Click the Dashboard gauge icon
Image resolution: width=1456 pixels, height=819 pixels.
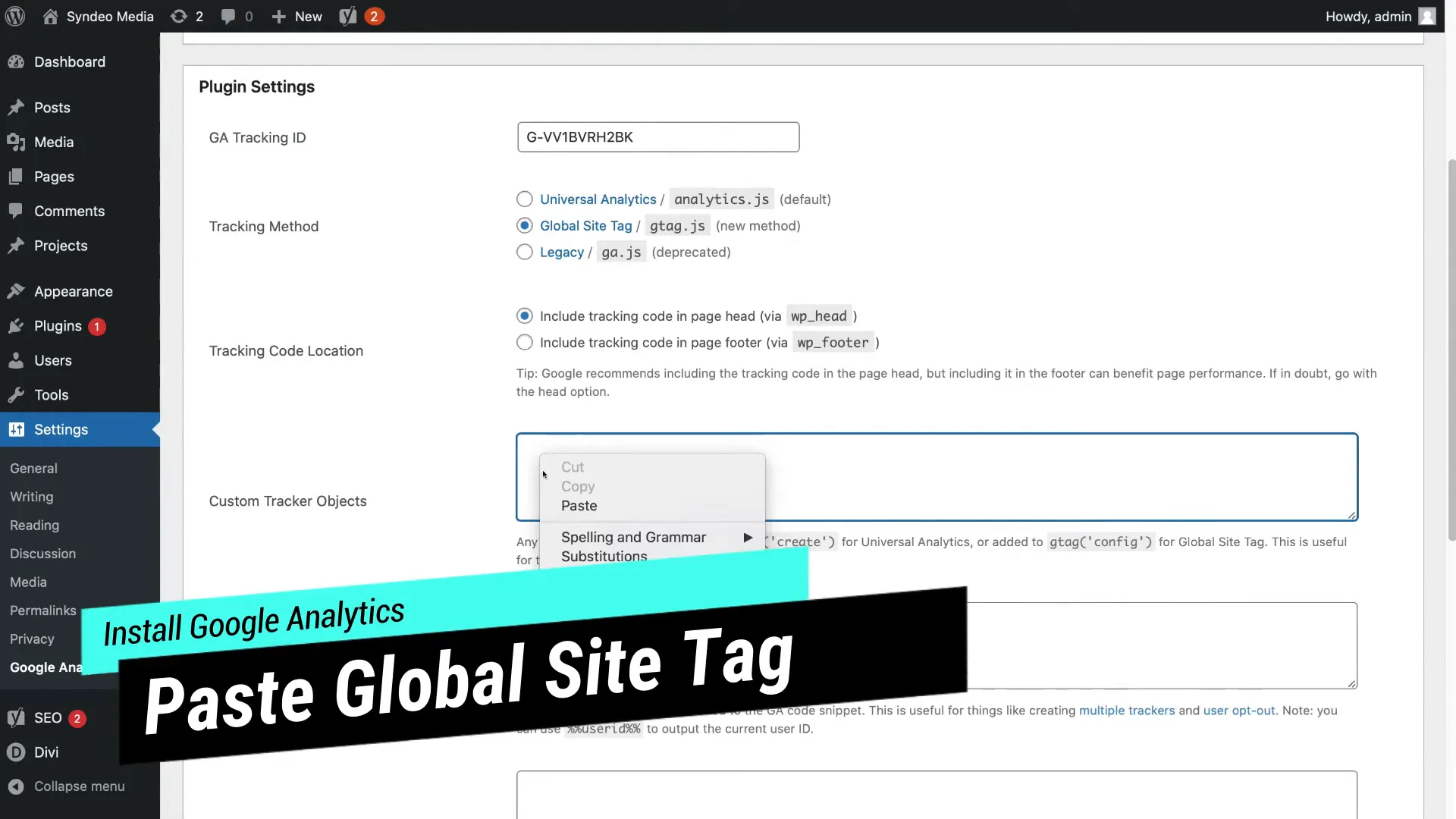pyautogui.click(x=16, y=62)
